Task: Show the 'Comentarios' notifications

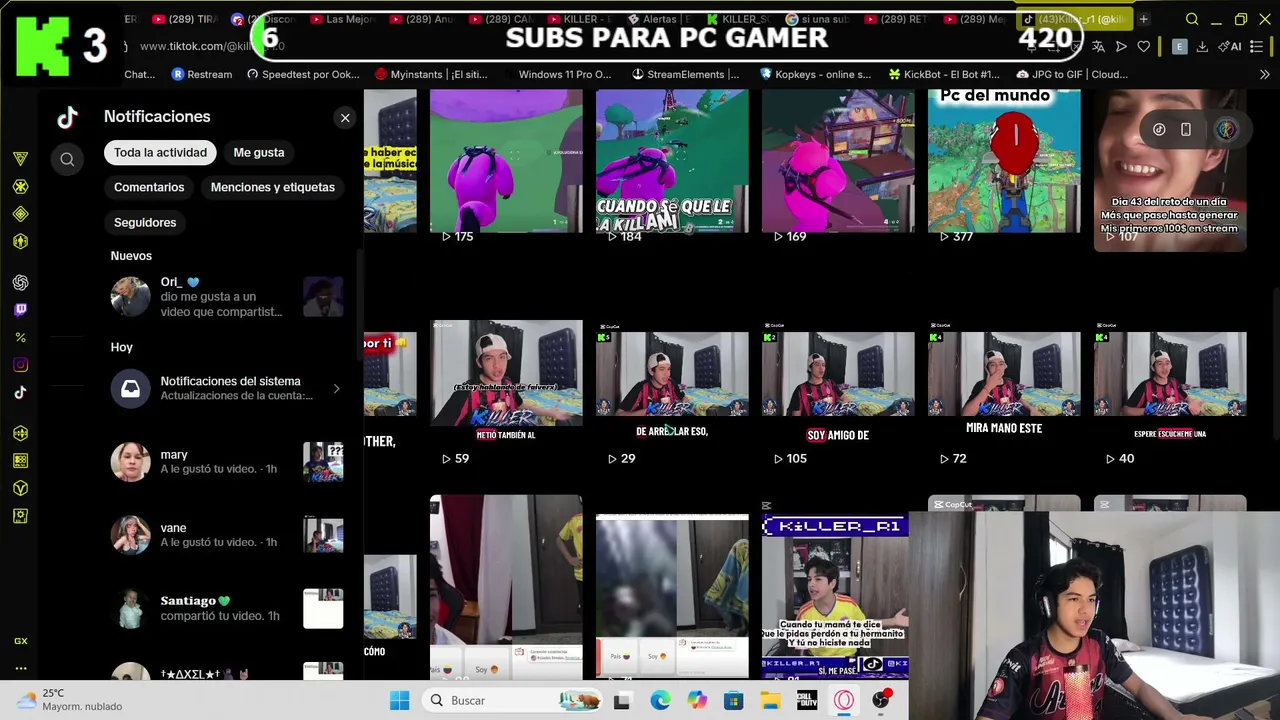Action: (x=149, y=187)
